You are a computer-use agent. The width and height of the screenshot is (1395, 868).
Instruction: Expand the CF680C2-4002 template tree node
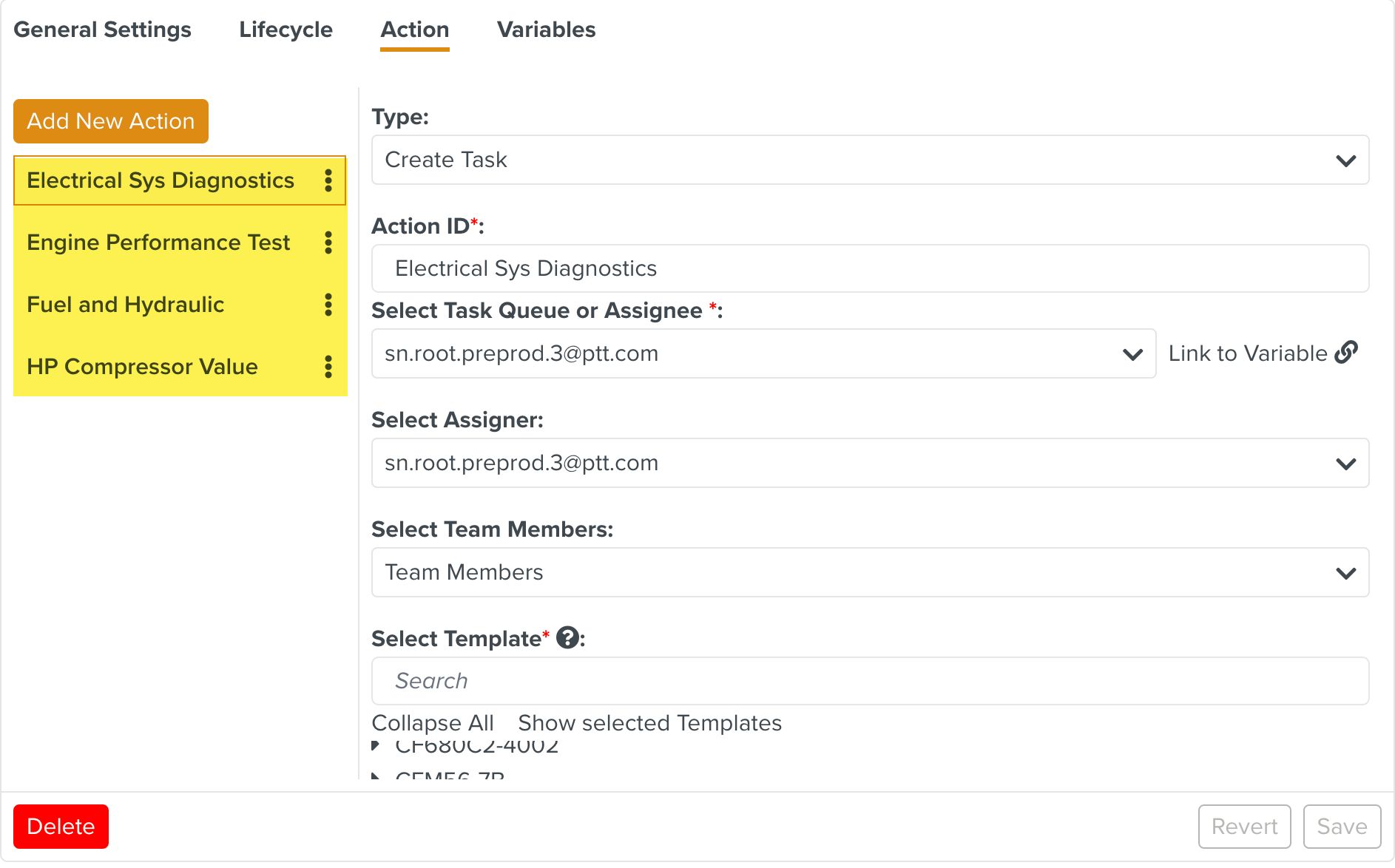point(376,745)
